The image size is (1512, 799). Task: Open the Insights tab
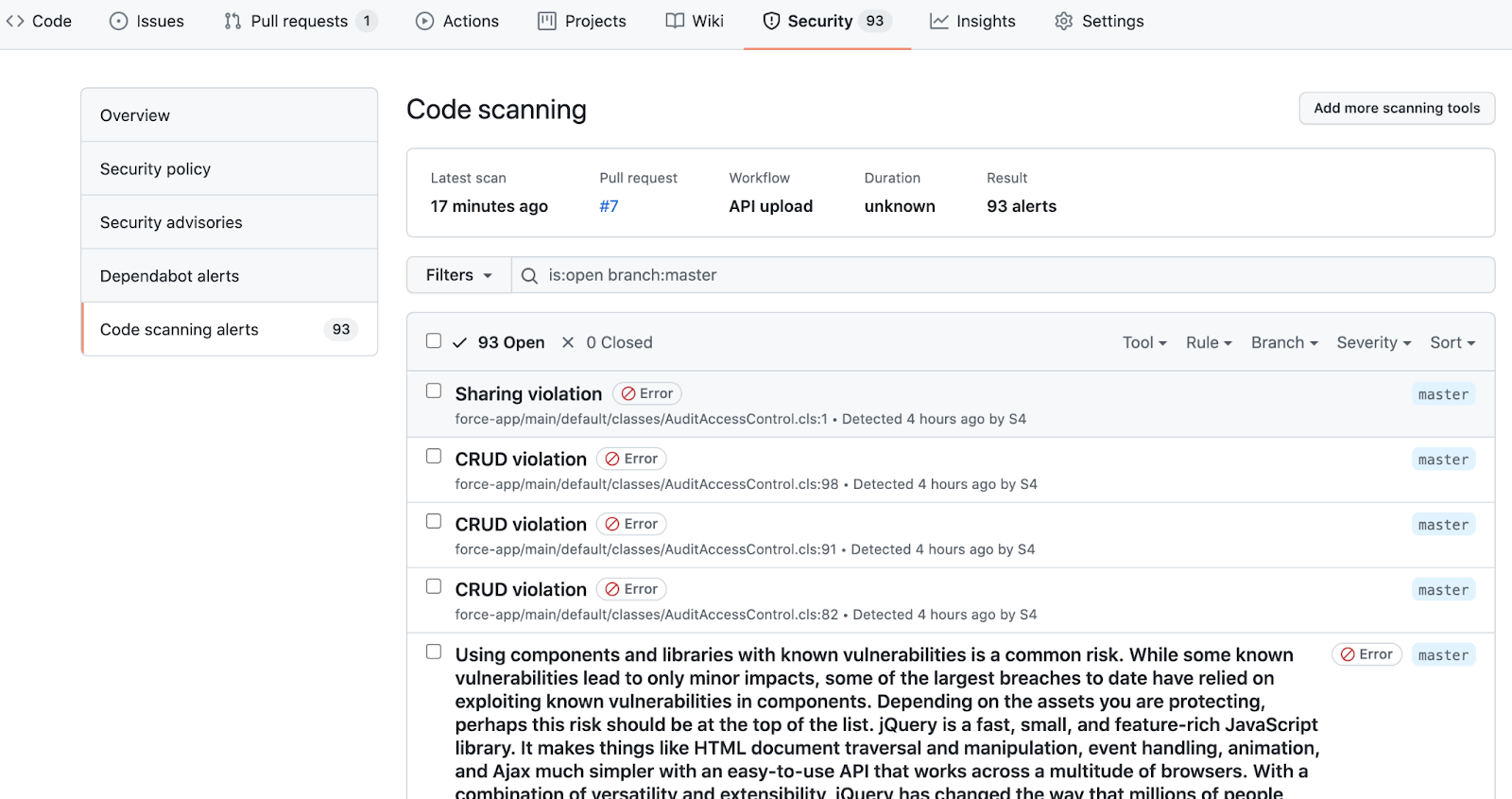tap(972, 21)
